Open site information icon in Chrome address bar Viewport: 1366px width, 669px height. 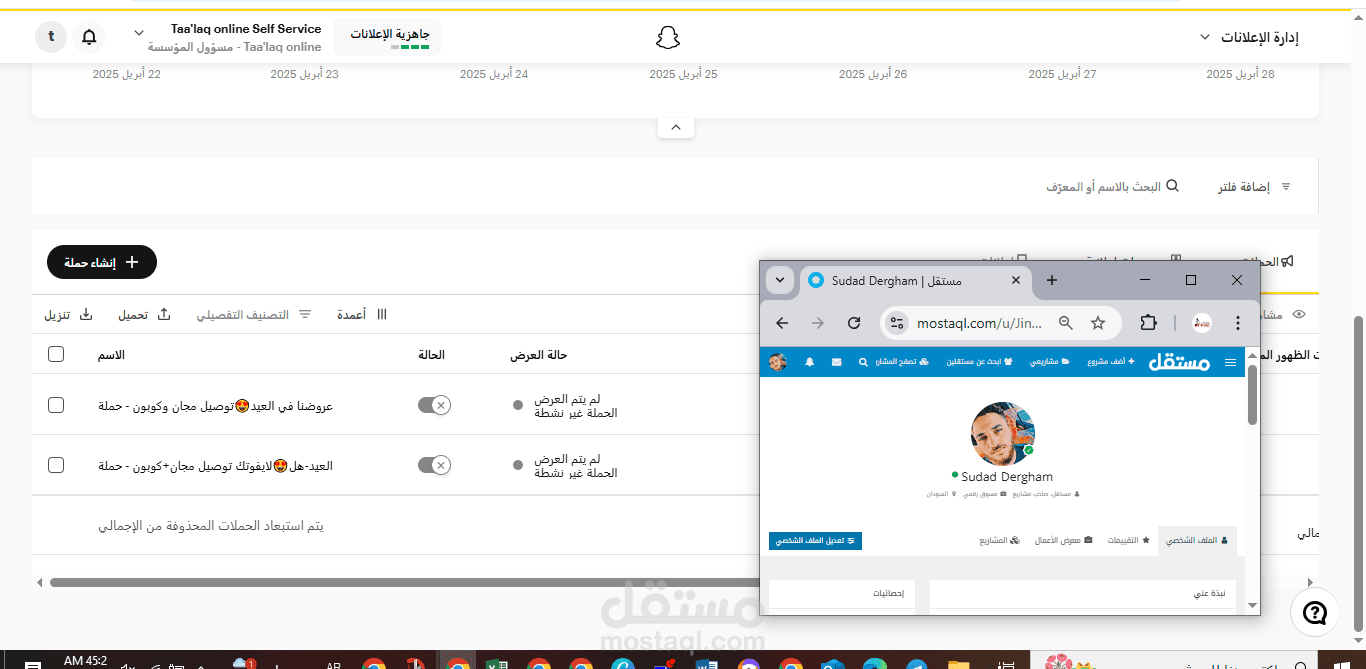coord(897,323)
